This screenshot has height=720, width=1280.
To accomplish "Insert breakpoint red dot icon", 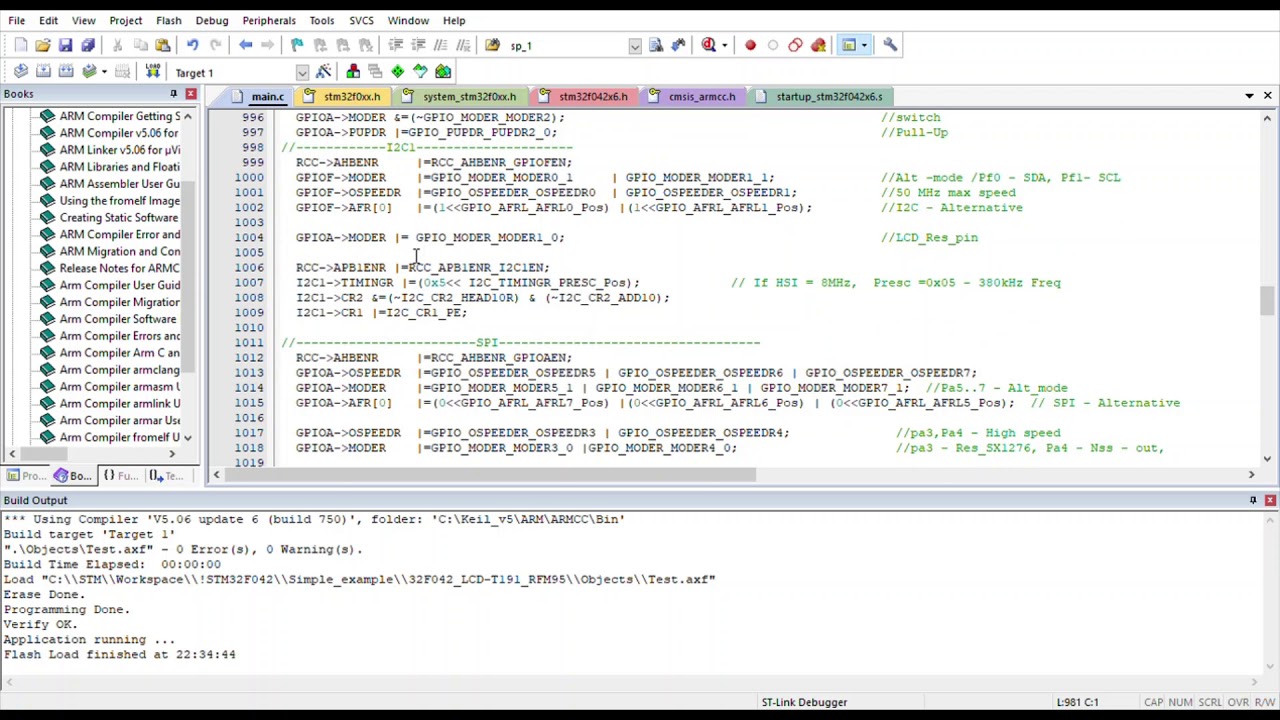I will (750, 45).
